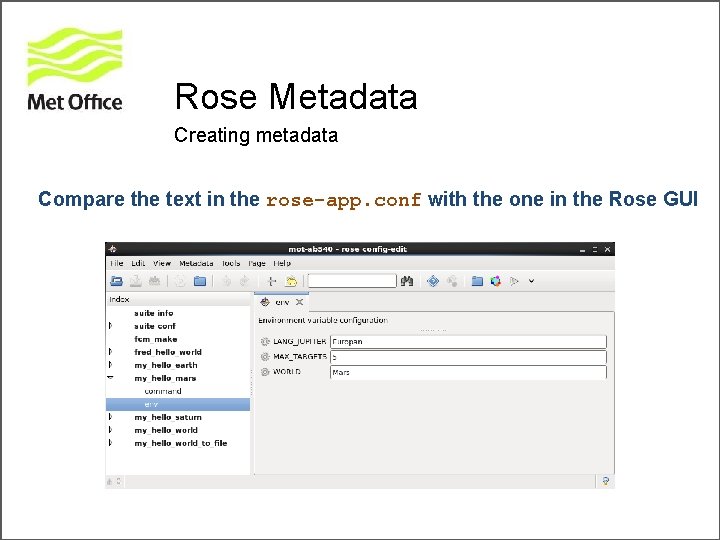Image resolution: width=720 pixels, height=540 pixels.
Task: Click the LANG_JUPITER gear options icon
Action: [x=265, y=342]
